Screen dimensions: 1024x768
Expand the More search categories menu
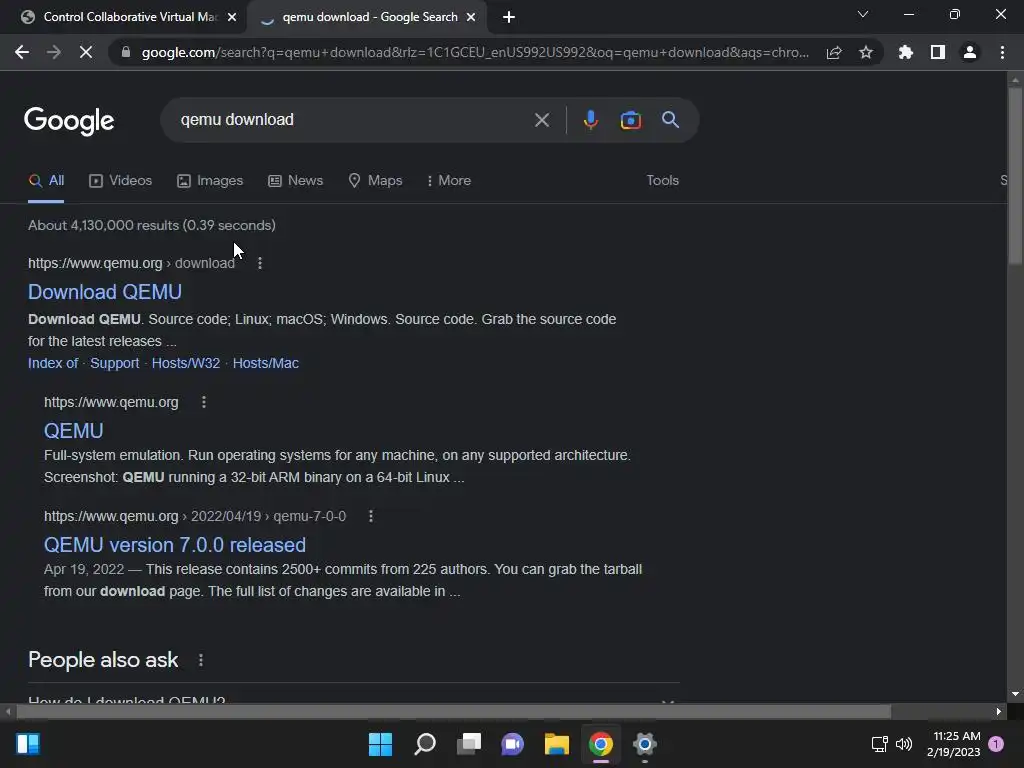point(449,181)
